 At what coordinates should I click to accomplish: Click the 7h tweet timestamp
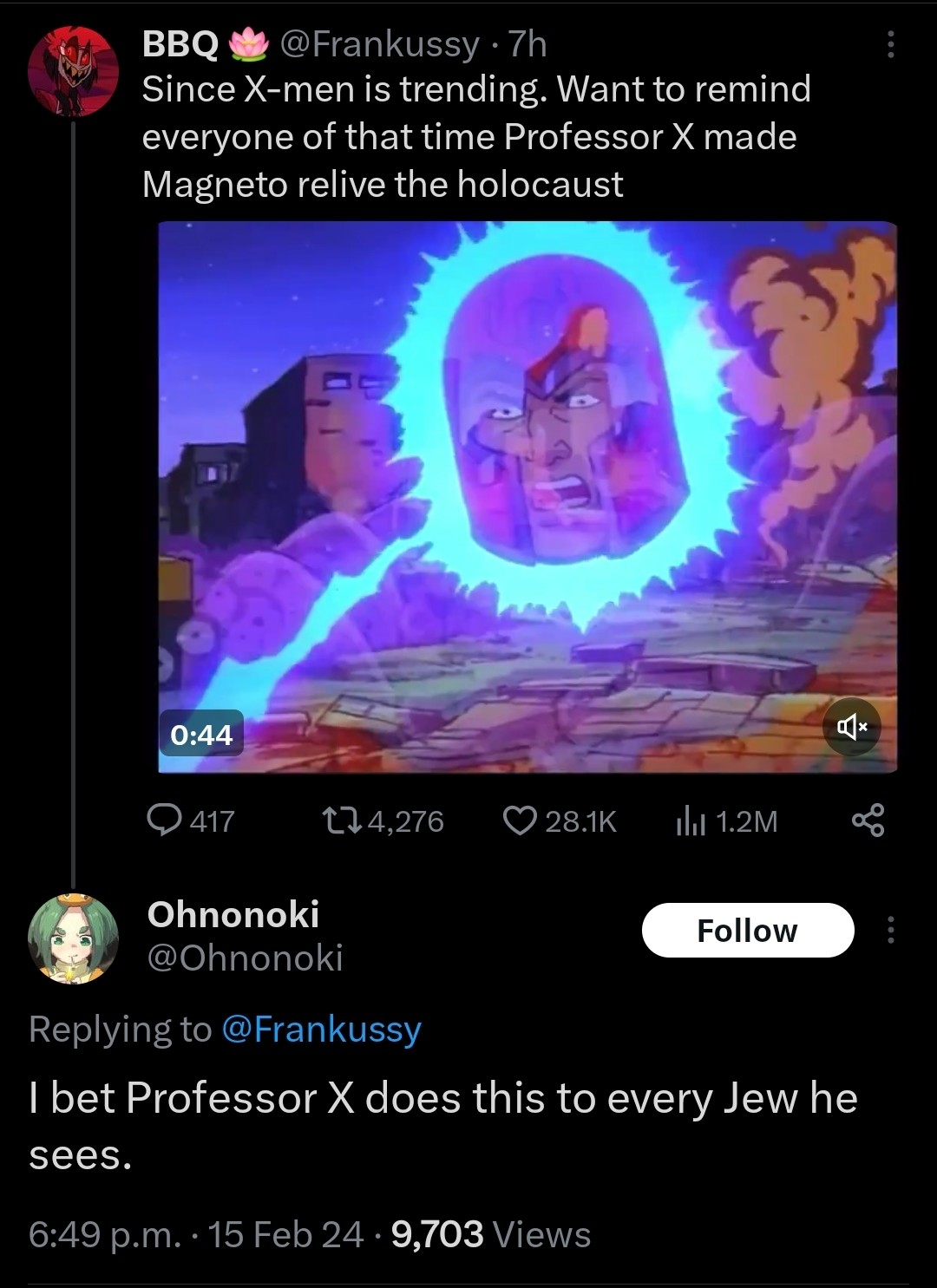click(x=527, y=43)
